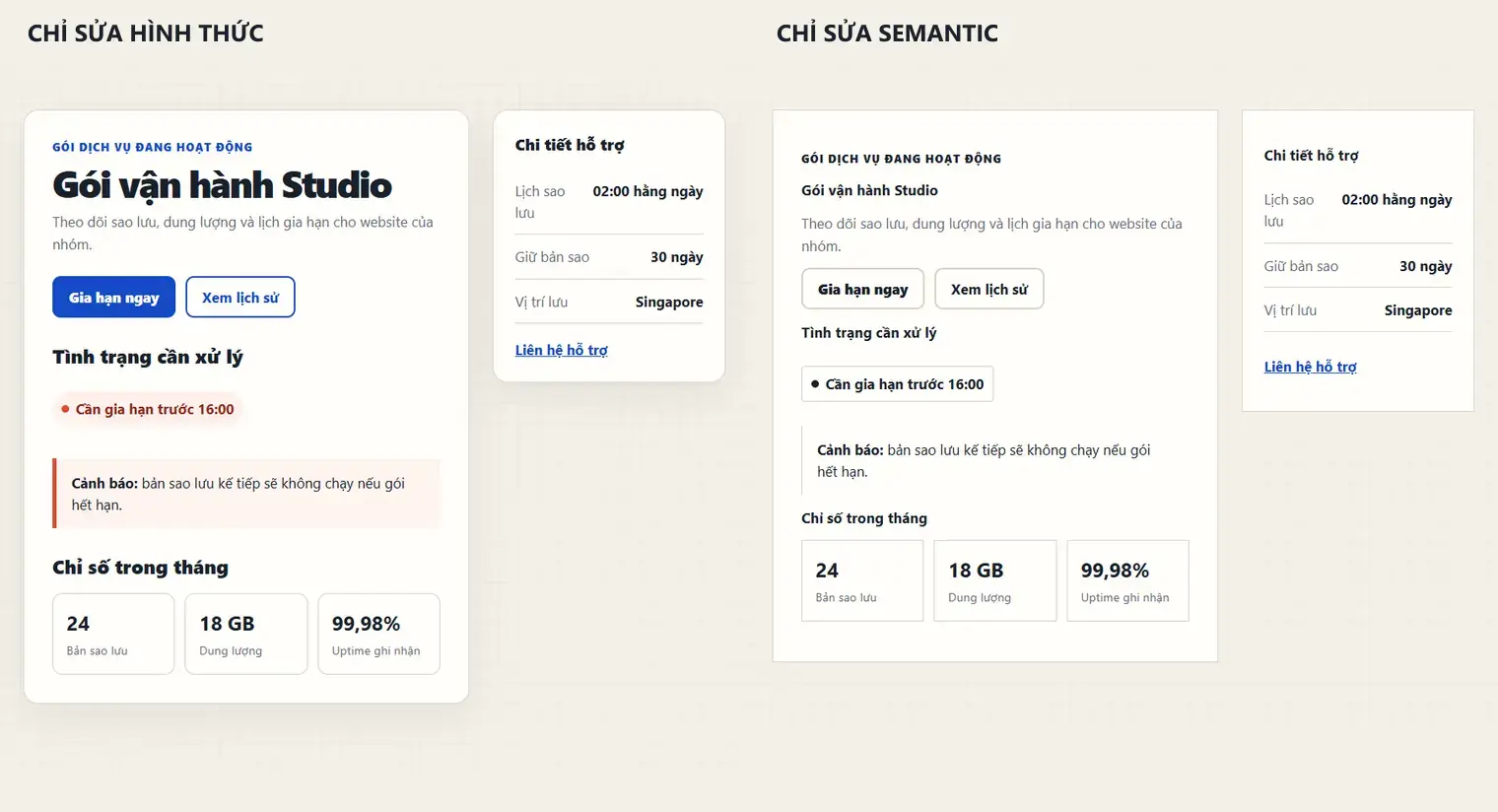Screen dimensions: 1498x812
Task: Click "30 ngày" in the CHỈ SỬA SEMANTIC support card
Action: 1425,266
